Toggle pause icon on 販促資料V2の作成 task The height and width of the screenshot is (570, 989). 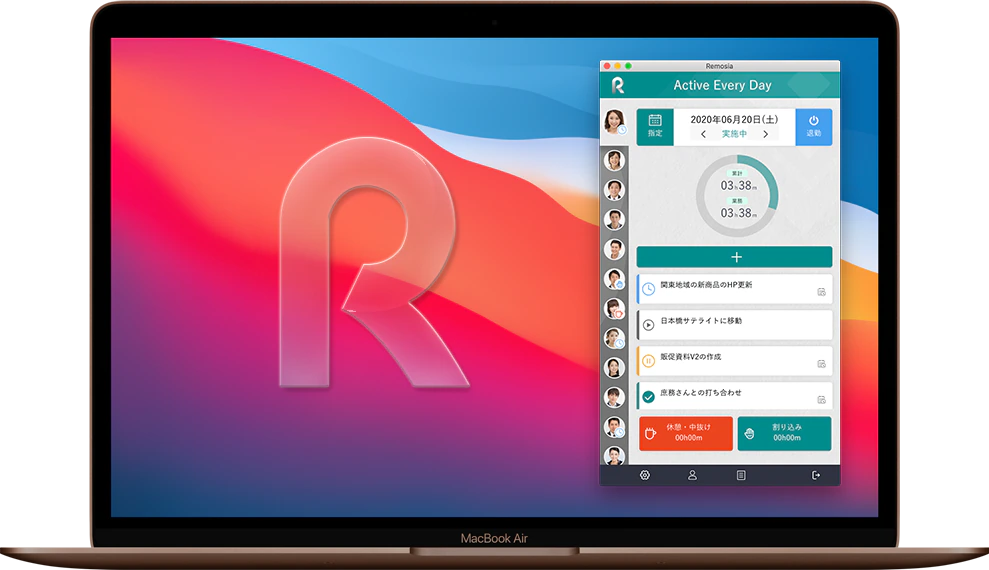point(648,361)
